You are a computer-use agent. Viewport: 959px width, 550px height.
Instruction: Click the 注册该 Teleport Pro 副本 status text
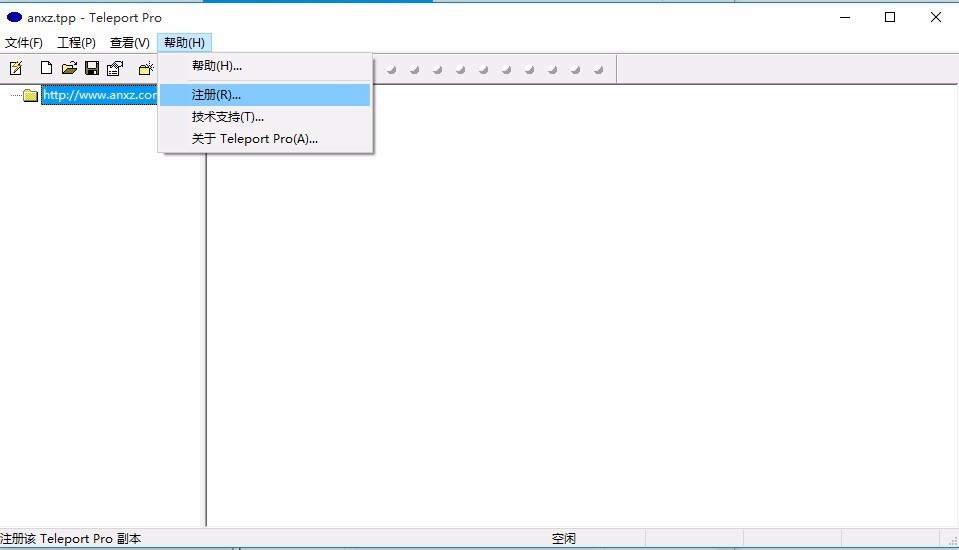click(x=70, y=538)
